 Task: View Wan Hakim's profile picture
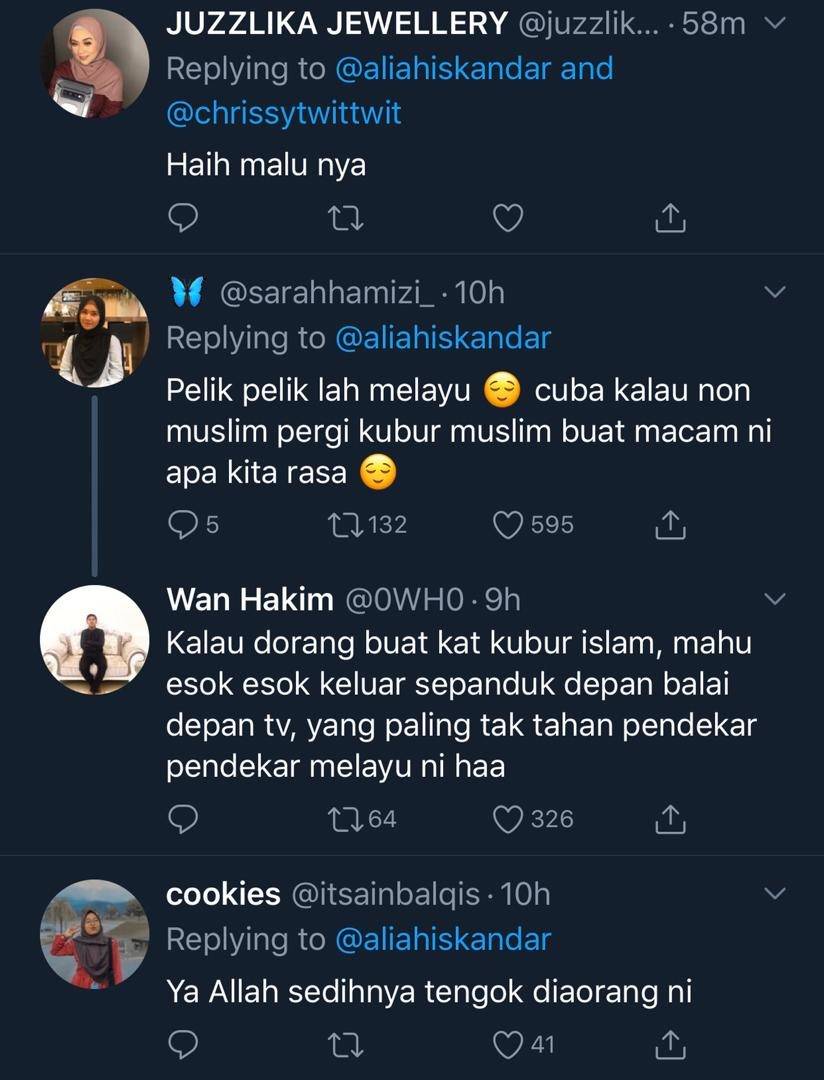[94, 640]
